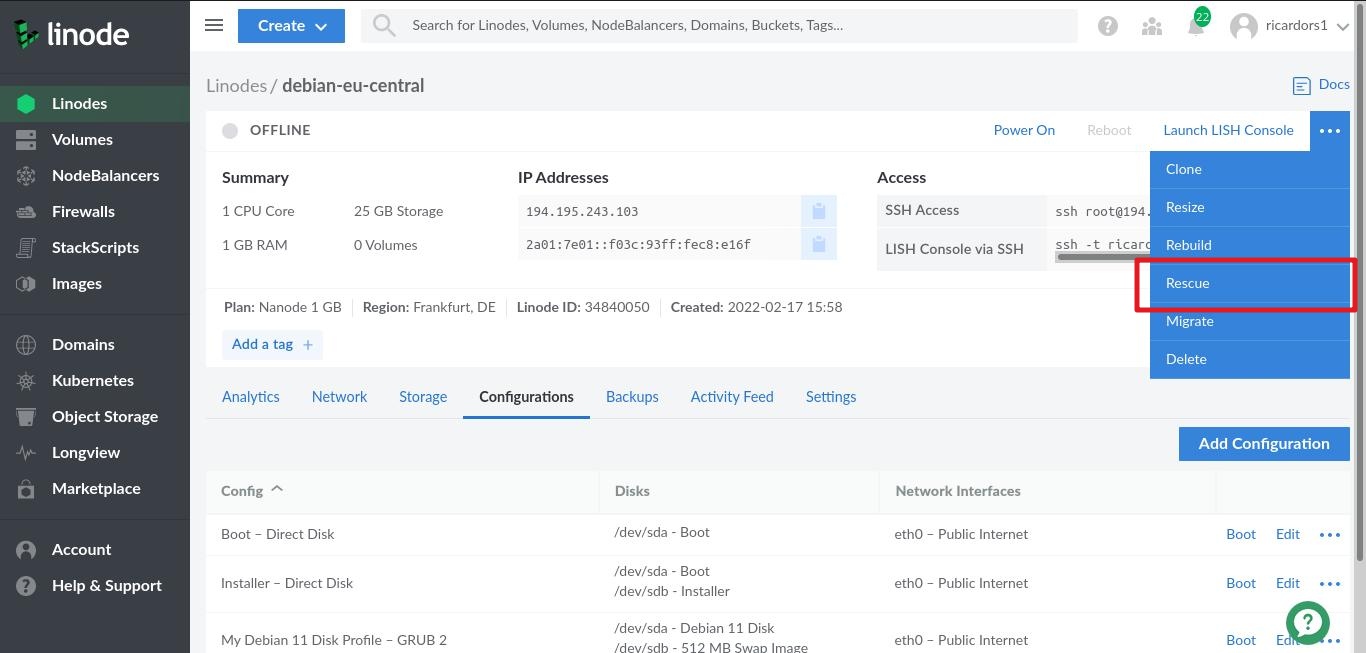Choose Rescue from the actions menu
Image resolution: width=1366 pixels, height=653 pixels.
click(x=1249, y=283)
